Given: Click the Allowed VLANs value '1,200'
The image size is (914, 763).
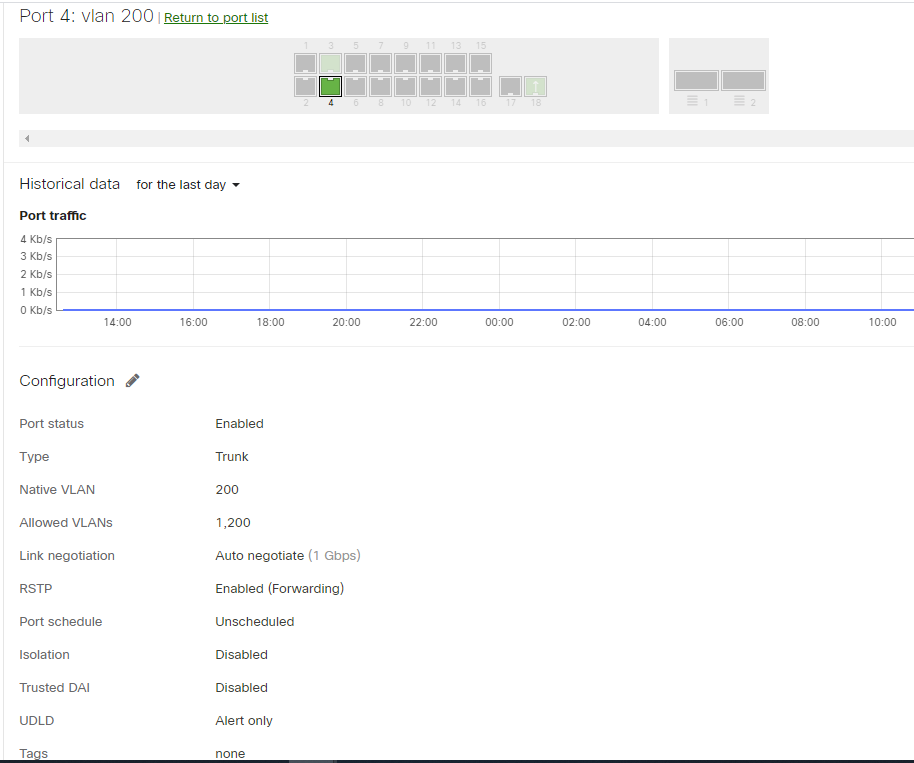Looking at the screenshot, I should (233, 522).
